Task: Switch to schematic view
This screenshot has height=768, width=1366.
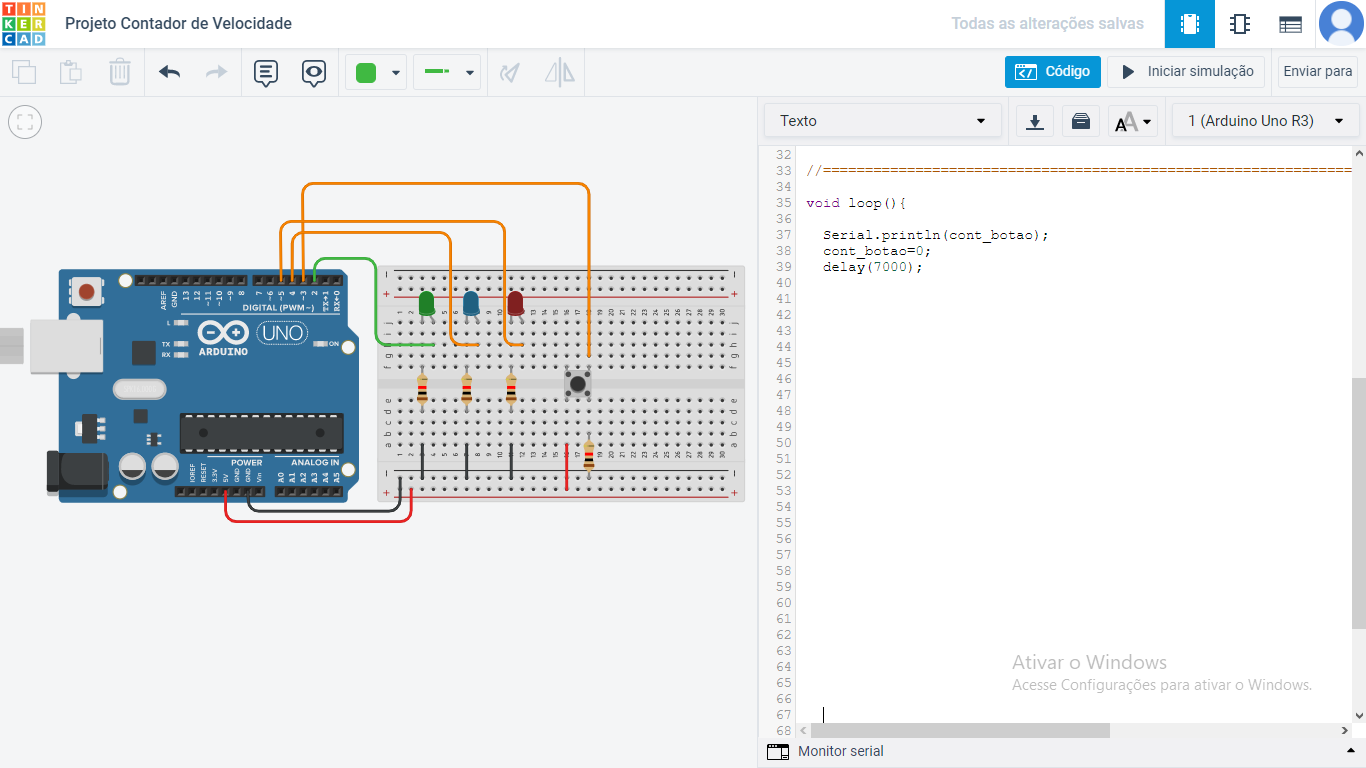Action: click(1240, 24)
